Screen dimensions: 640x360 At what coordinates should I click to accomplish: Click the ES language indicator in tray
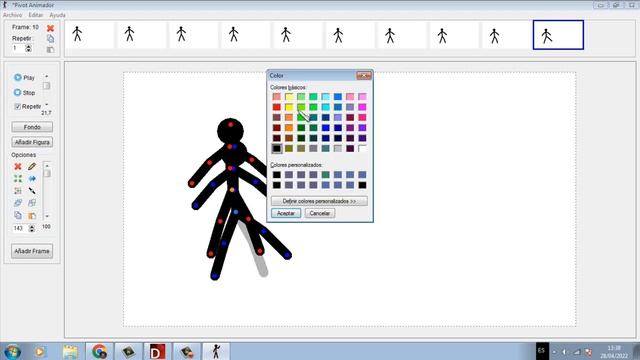tap(542, 351)
